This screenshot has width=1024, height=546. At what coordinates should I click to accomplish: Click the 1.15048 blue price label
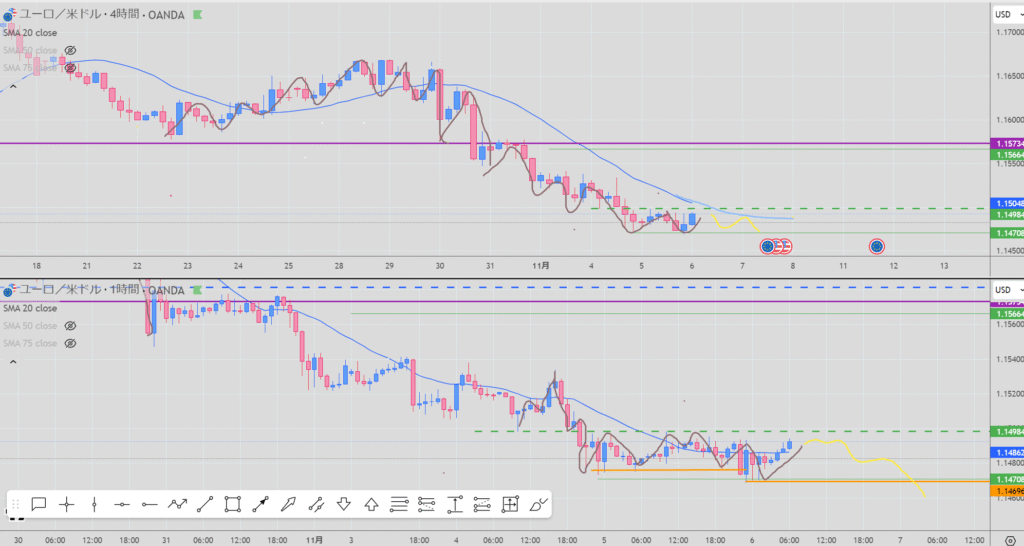point(1005,203)
